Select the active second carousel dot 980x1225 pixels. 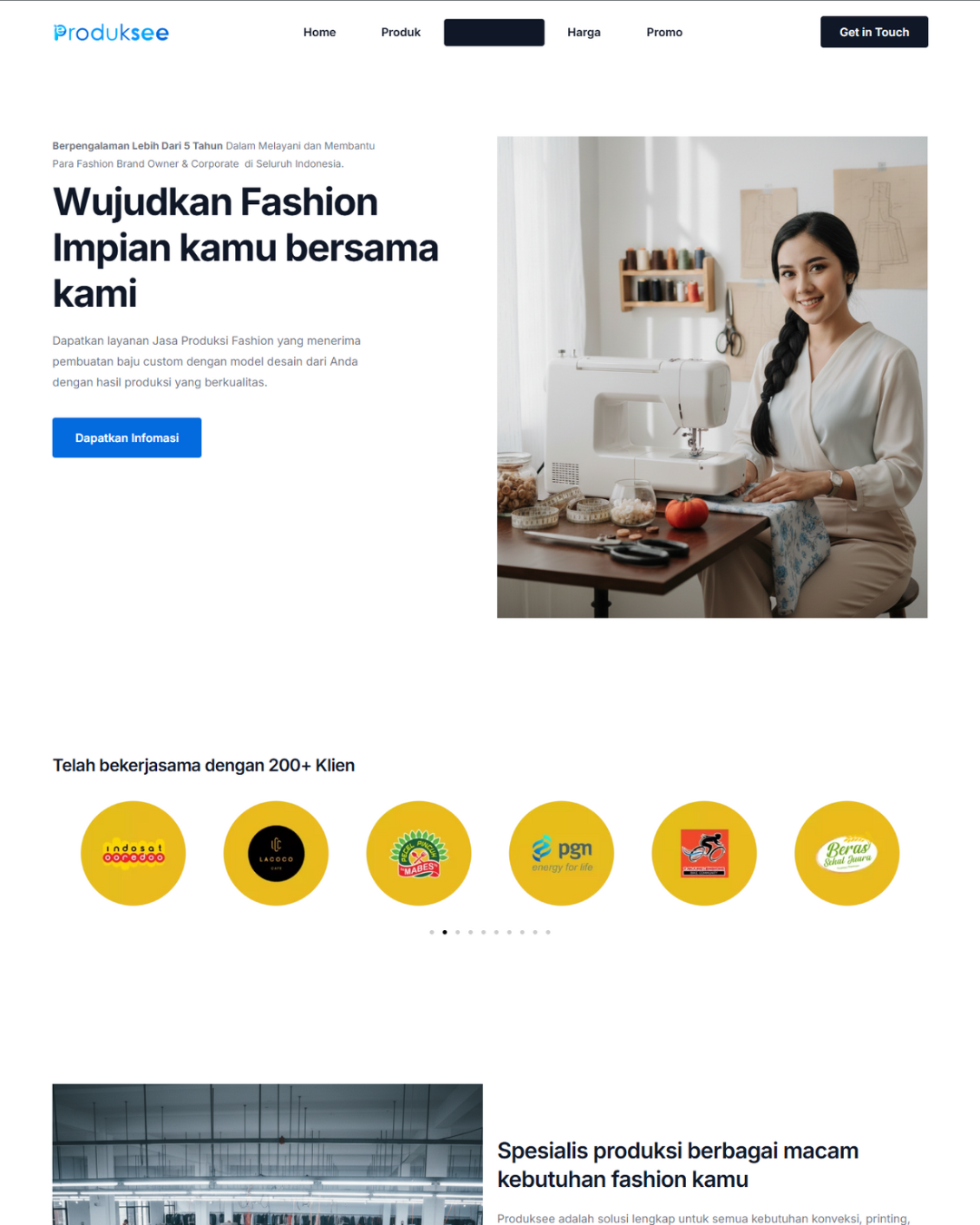(445, 932)
